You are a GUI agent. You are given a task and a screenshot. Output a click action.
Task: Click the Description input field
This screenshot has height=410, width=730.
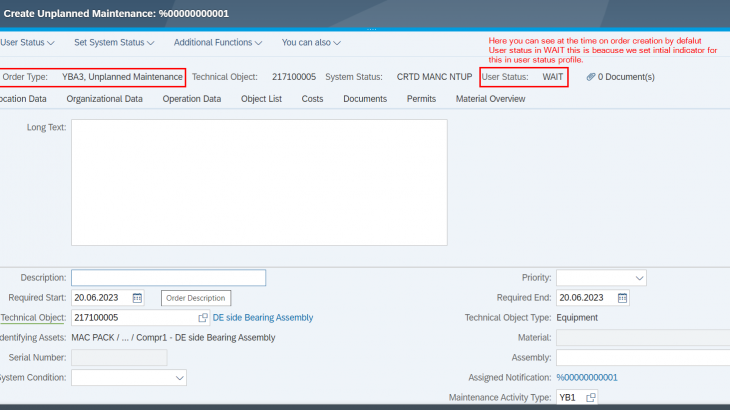[168, 278]
